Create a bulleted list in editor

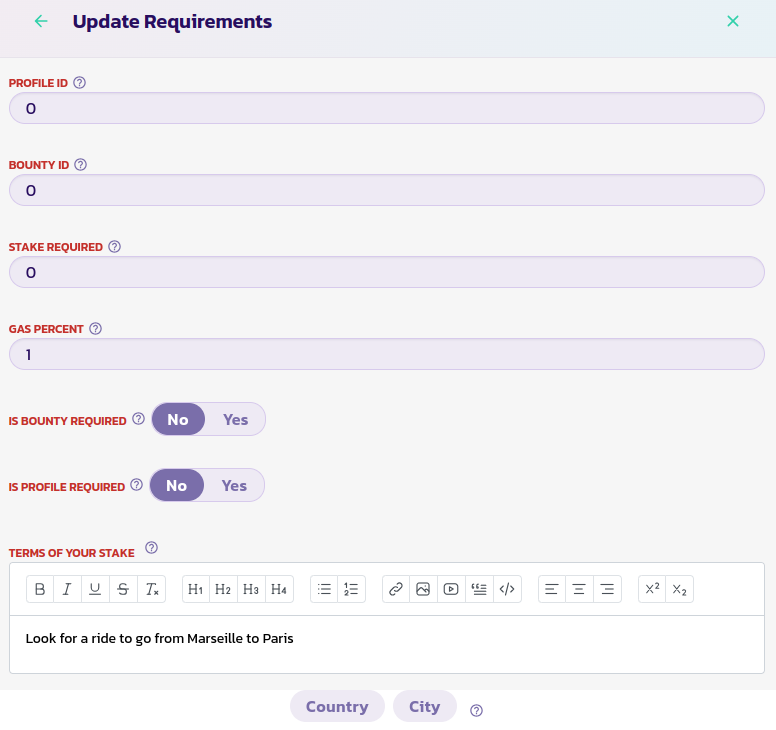click(x=324, y=590)
